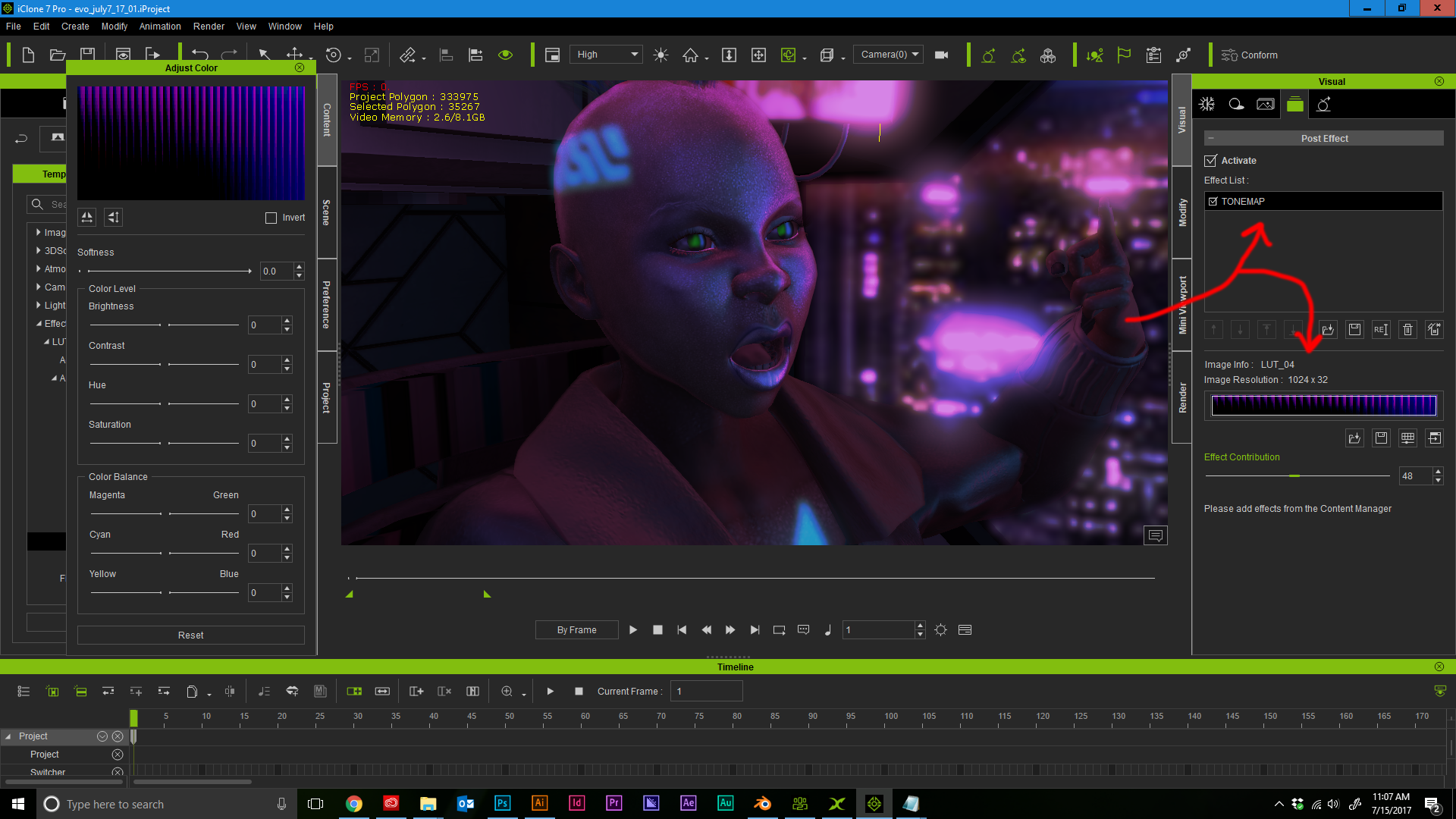Click the New Project icon

pos(28,55)
